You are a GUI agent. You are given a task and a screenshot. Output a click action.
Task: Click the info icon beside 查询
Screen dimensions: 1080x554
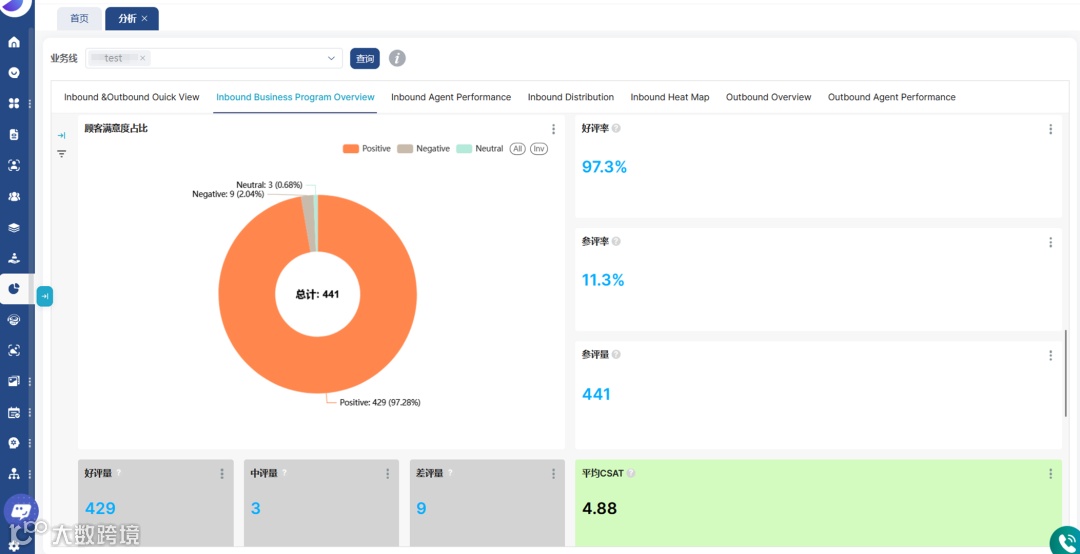pyautogui.click(x=397, y=59)
